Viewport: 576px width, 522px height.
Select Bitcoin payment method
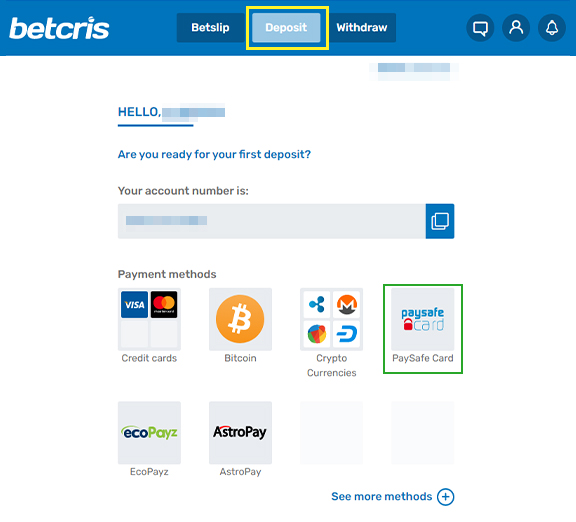(x=240, y=319)
